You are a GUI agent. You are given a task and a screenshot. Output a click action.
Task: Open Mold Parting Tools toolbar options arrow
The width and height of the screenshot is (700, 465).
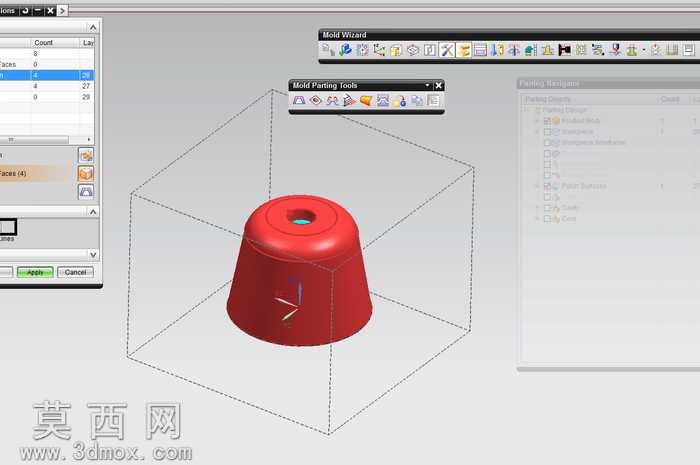point(427,85)
